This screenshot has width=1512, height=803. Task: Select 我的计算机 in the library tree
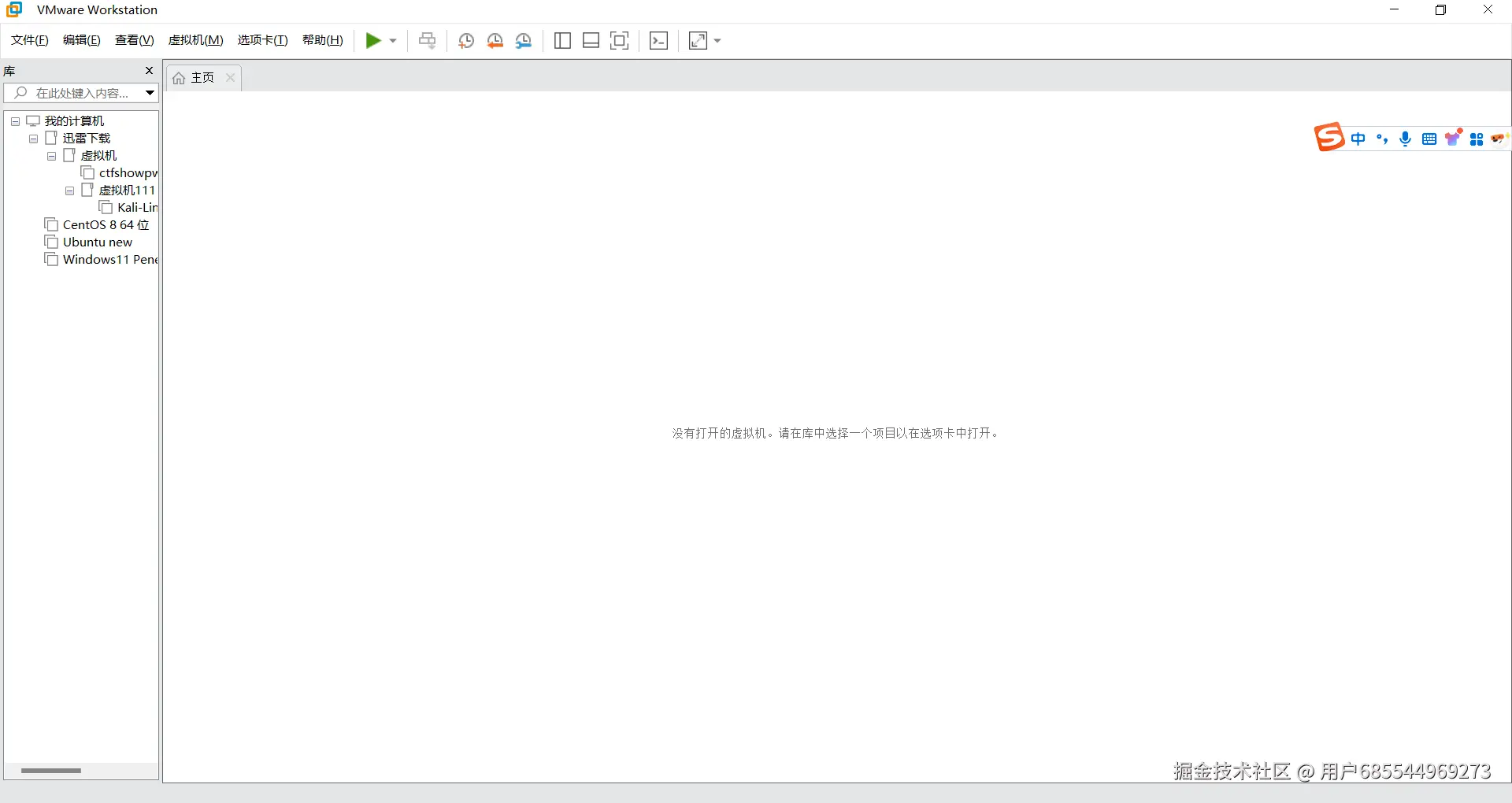coord(74,121)
